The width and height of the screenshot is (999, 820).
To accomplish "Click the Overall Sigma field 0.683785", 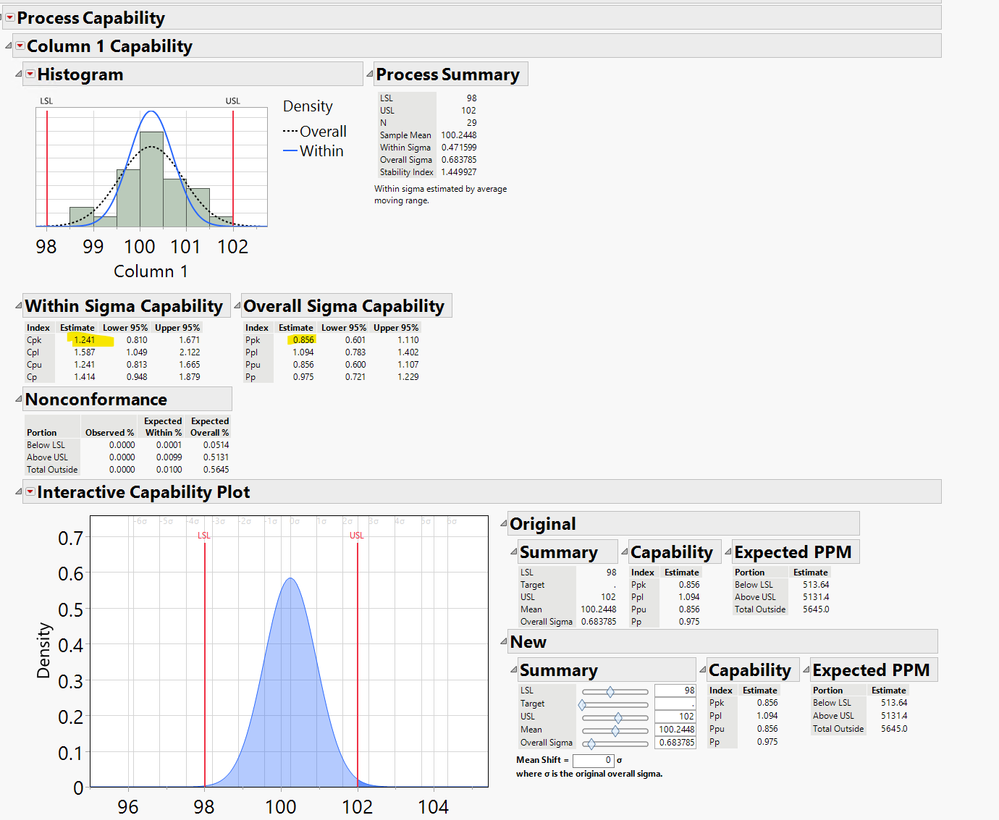I will point(675,742).
